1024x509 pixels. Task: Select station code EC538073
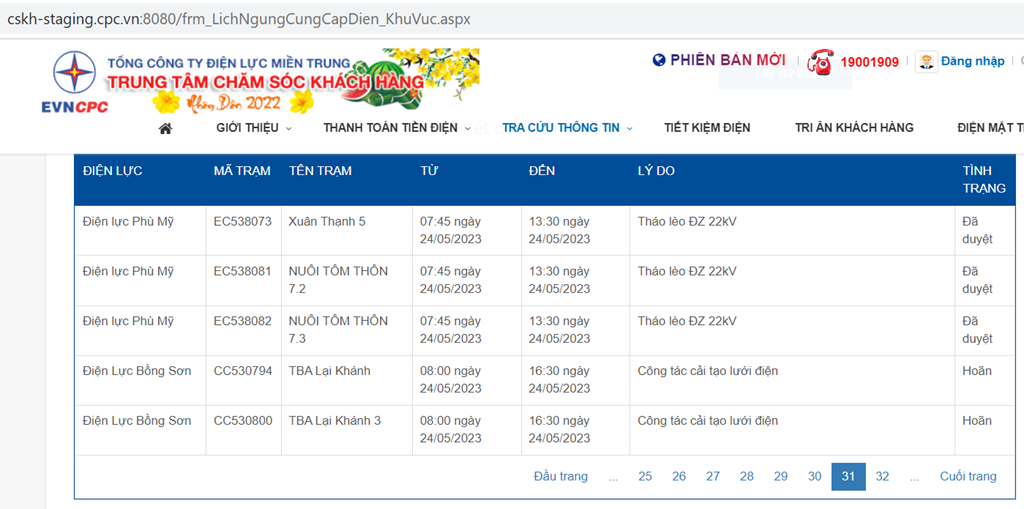(242, 222)
